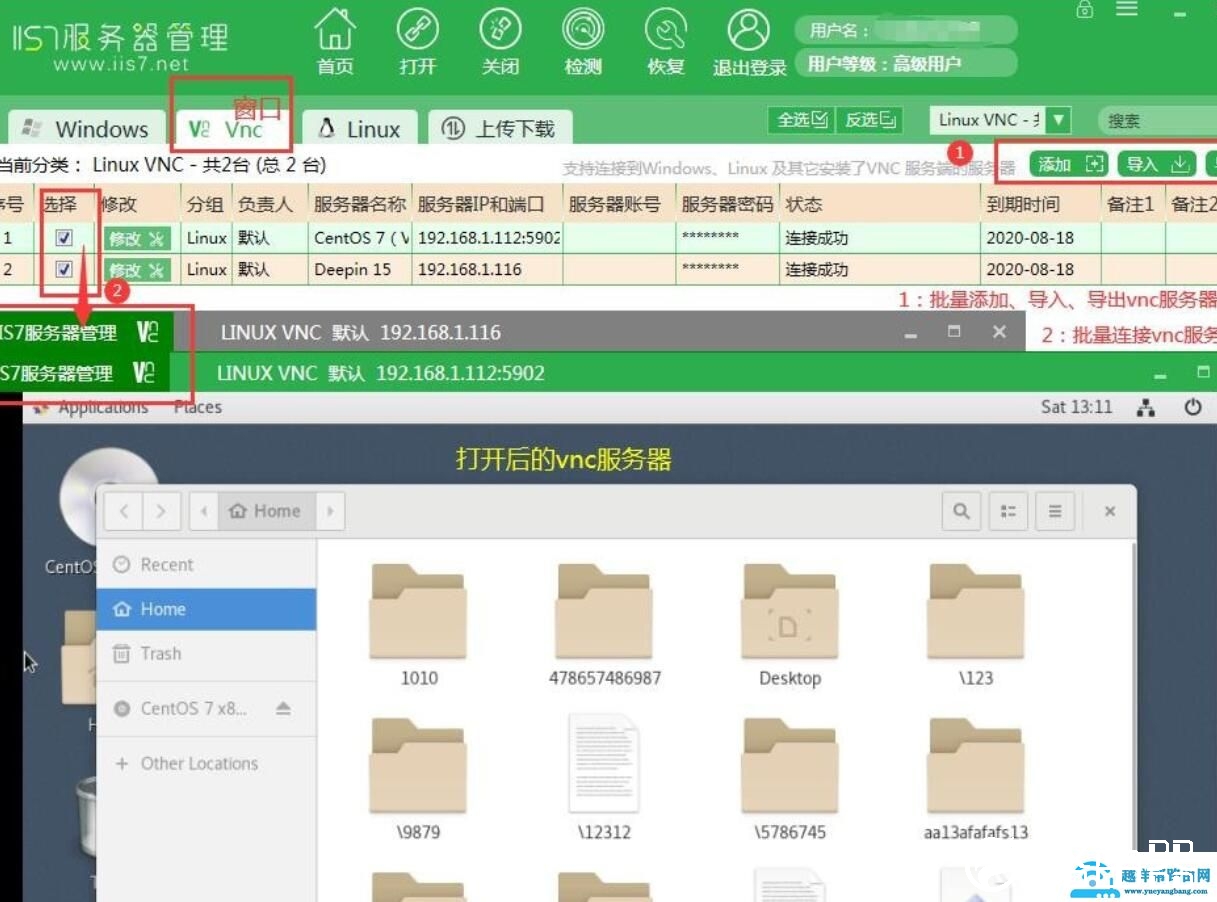Open the 首页 home icon
This screenshot has width=1217, height=902.
pyautogui.click(x=335, y=41)
